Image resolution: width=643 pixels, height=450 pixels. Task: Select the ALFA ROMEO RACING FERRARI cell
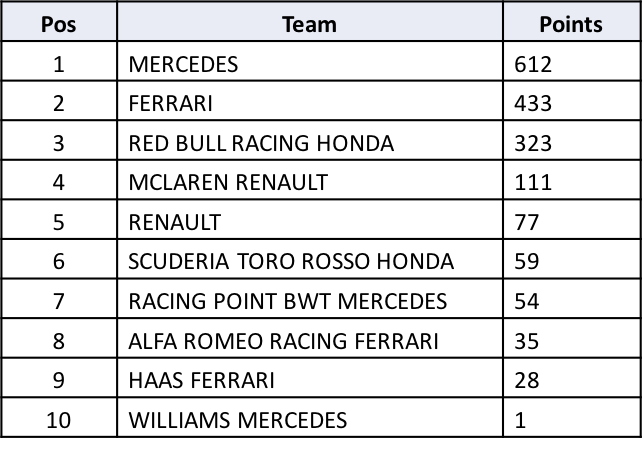[x=310, y=338]
